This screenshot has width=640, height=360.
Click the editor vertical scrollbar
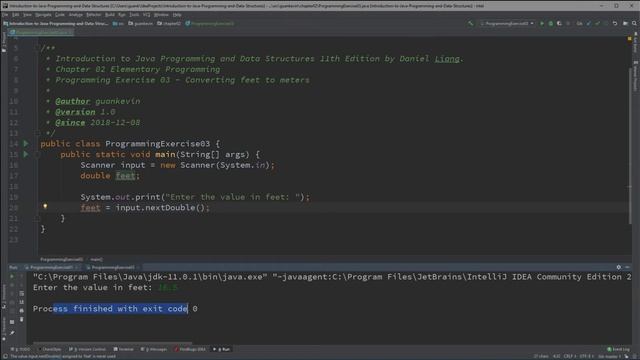pyautogui.click(x=630, y=145)
